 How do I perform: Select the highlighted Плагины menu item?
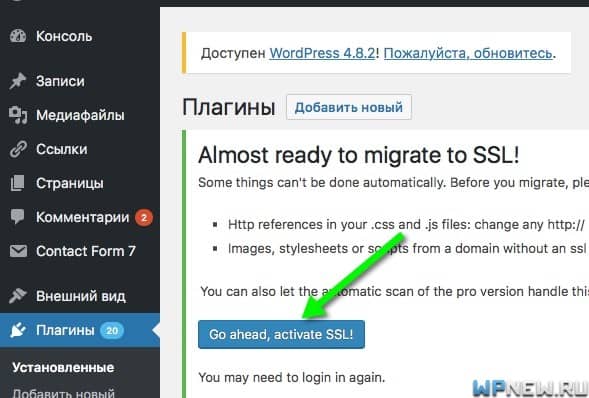(x=80, y=330)
